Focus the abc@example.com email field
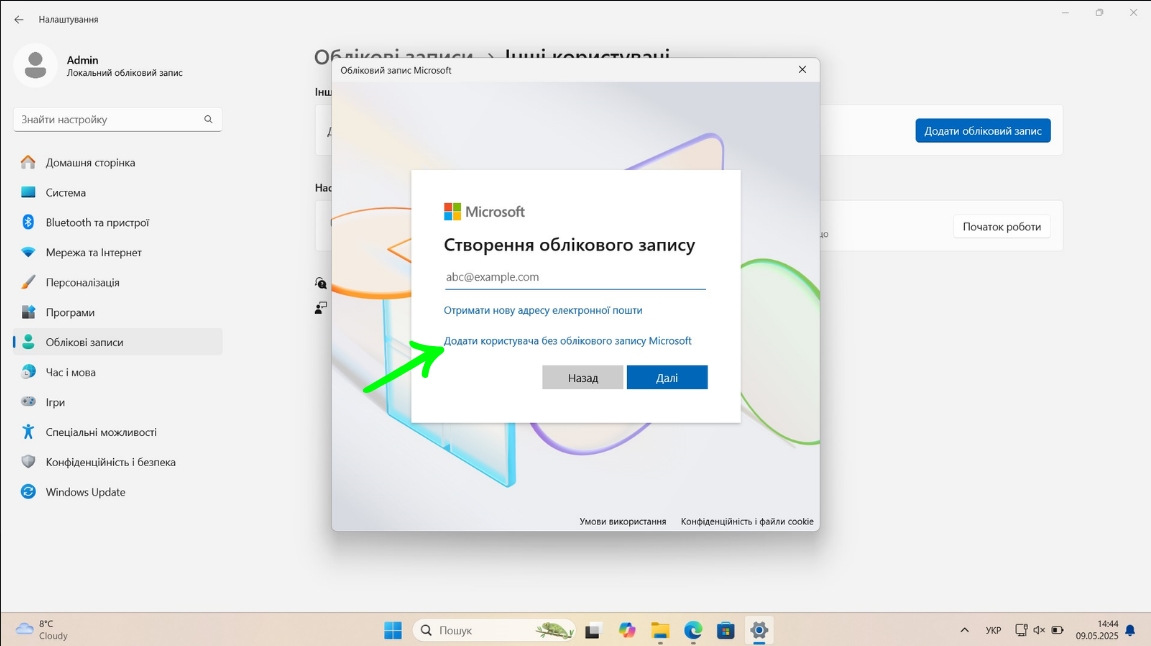This screenshot has width=1151, height=646. [574, 277]
